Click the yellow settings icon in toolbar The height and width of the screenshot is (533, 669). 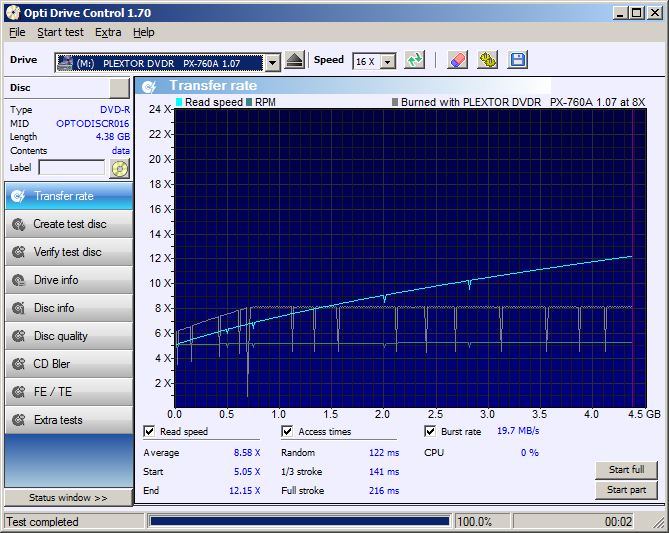(487, 60)
